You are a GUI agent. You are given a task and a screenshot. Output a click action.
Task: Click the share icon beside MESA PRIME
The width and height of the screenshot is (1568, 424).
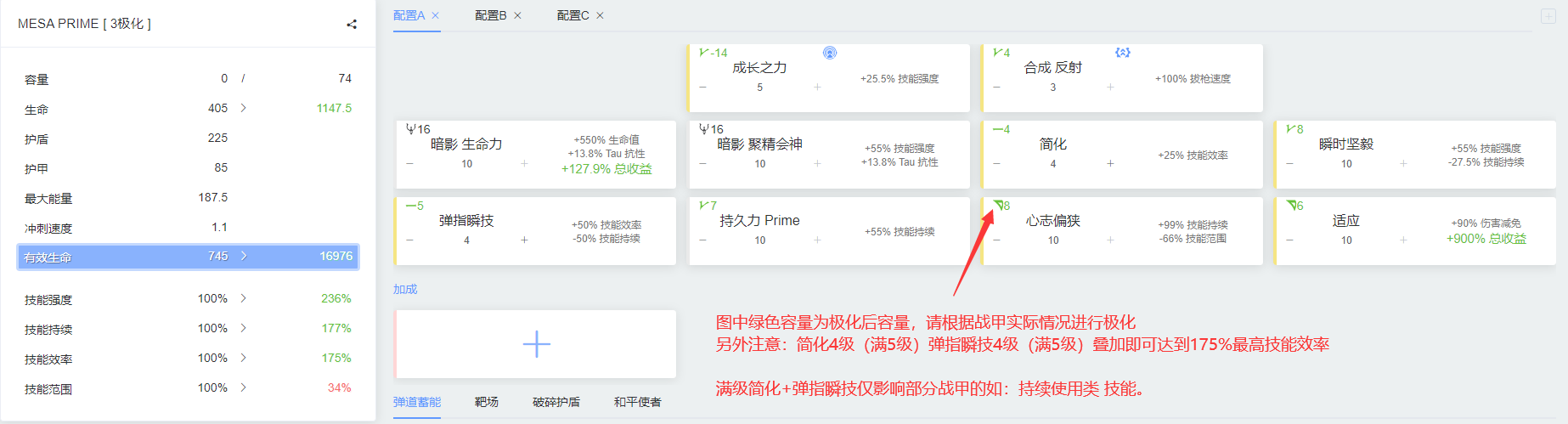352,25
